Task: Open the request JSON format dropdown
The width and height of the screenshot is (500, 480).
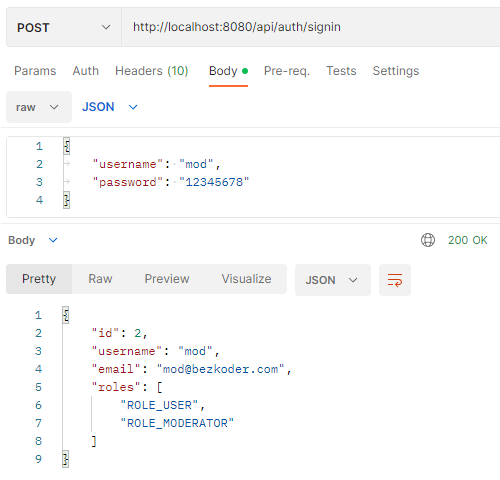Action: [x=110, y=107]
